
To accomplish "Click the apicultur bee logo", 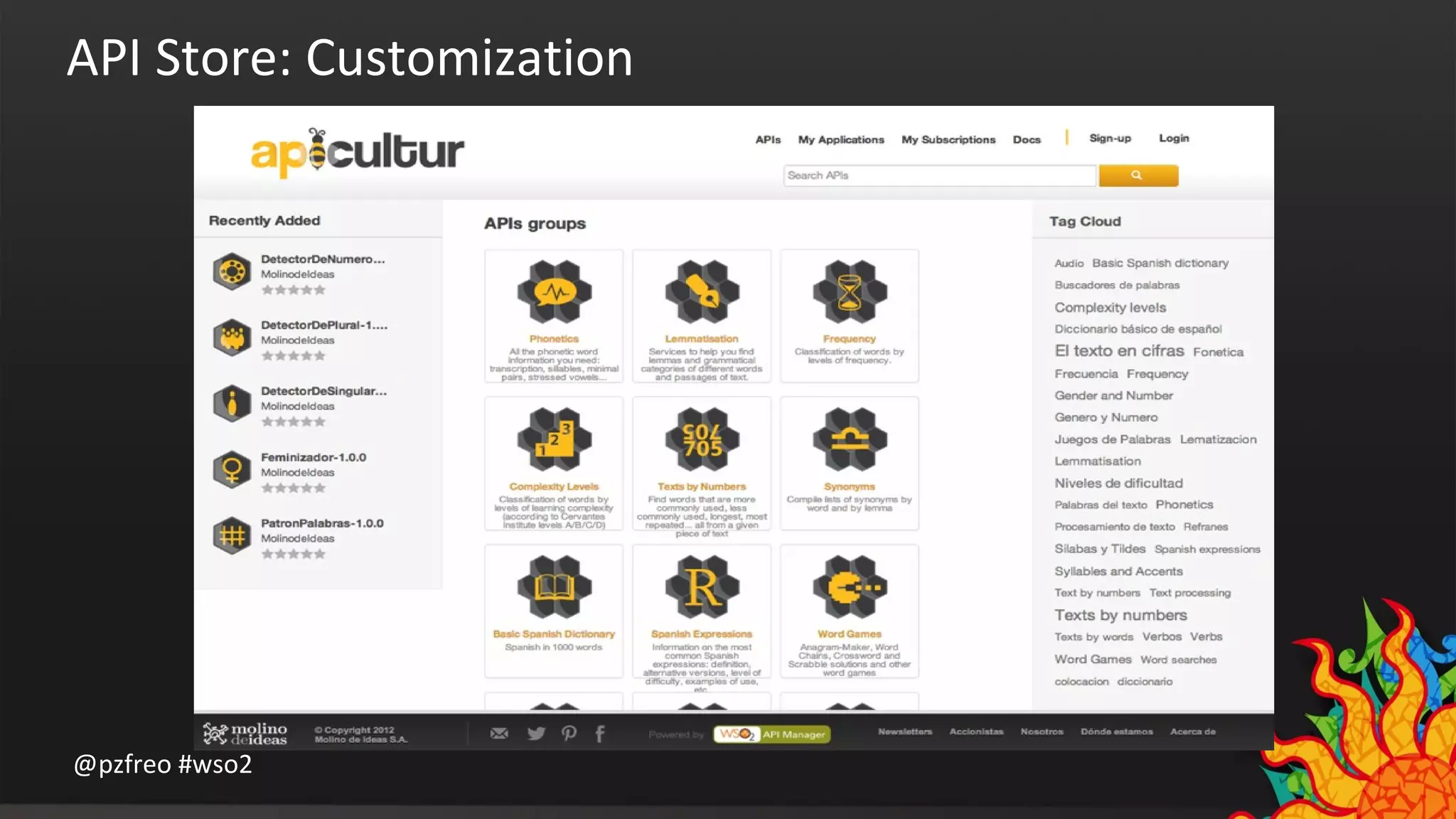I will click(x=357, y=152).
